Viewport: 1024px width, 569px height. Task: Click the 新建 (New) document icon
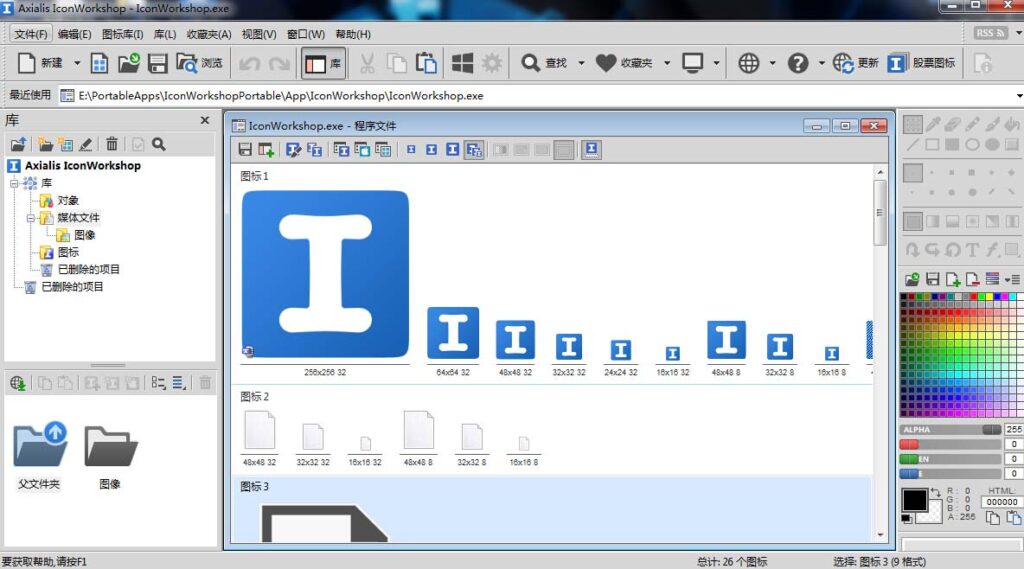point(27,63)
